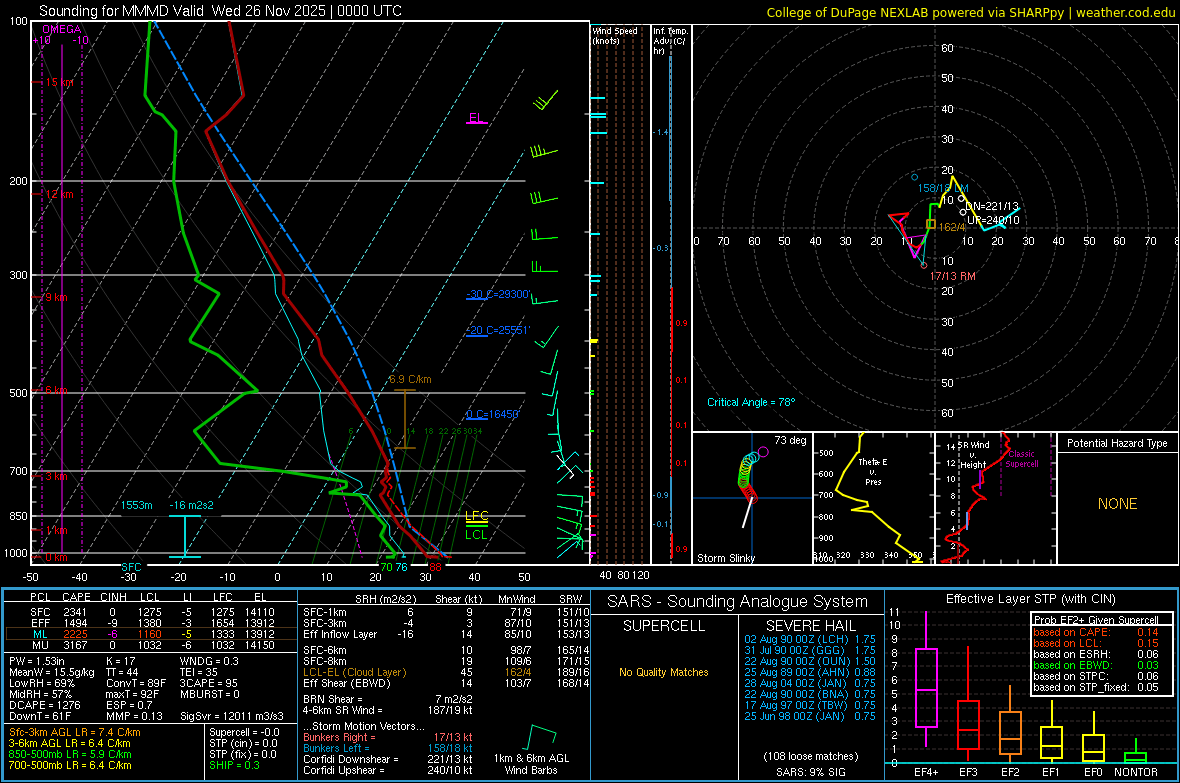Screen dimensions: 1180x783
Task: Click the "SigSvr = 12011 m3/s3" value
Action: click(232, 717)
